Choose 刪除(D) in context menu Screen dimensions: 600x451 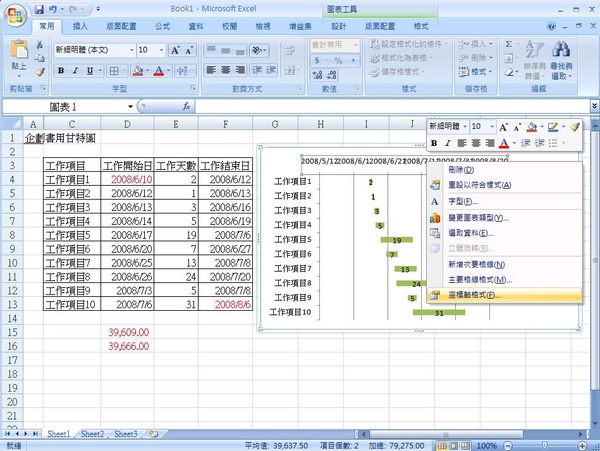[x=504, y=170]
